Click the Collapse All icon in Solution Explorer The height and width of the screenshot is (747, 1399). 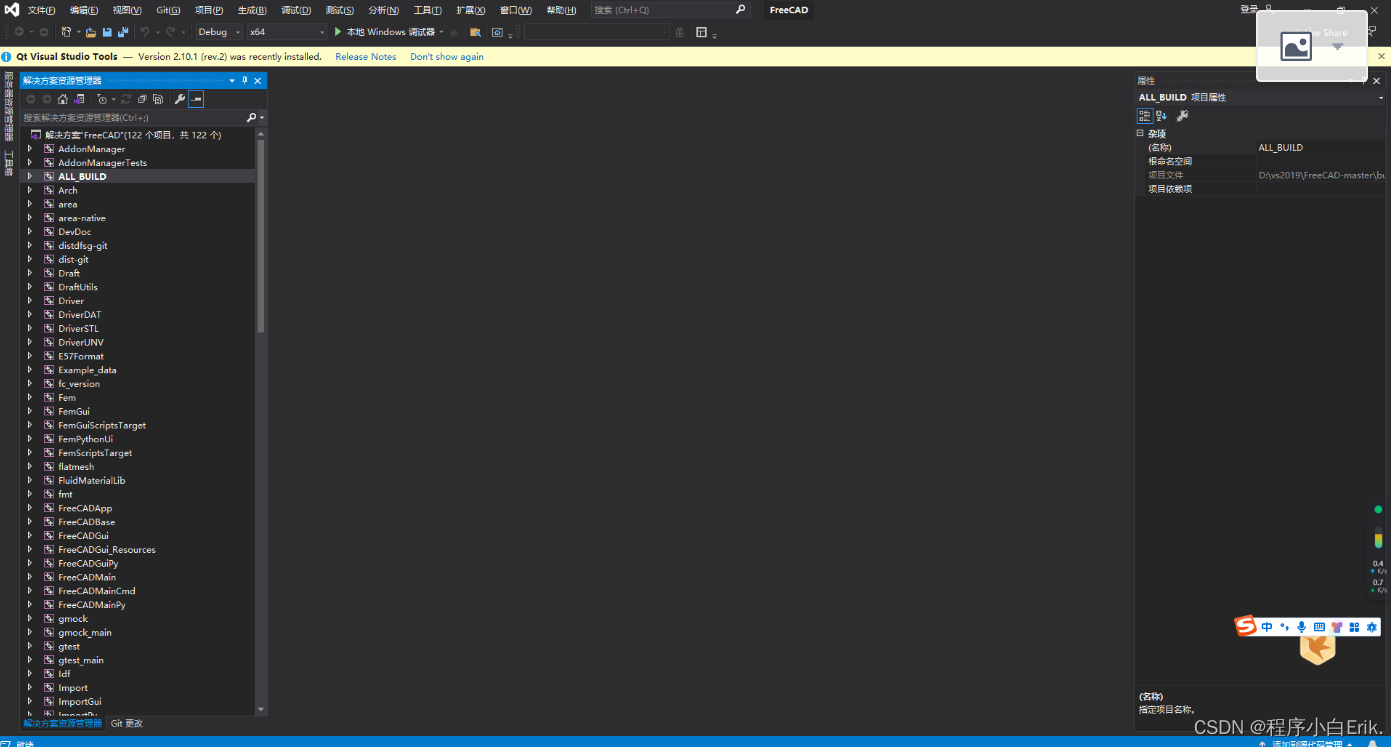[142, 99]
